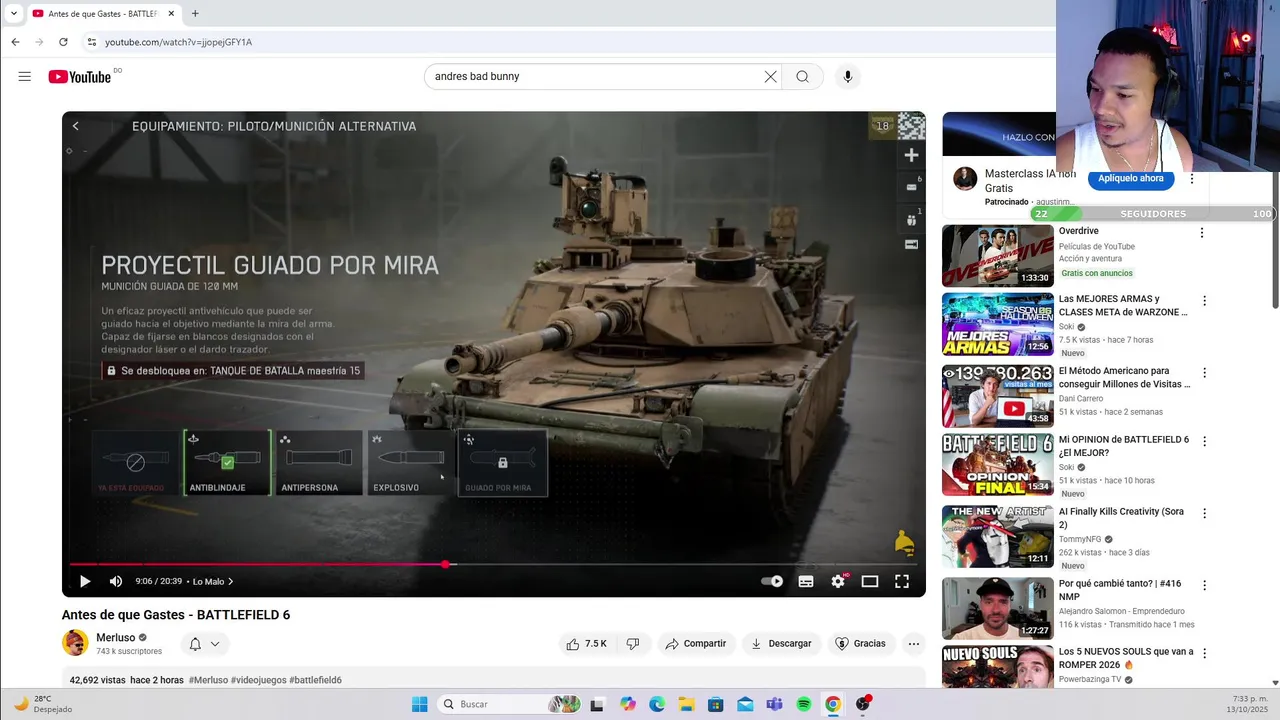This screenshot has width=1280, height=720.
Task: Like the video with 7.5 K likes
Action: click(x=586, y=644)
